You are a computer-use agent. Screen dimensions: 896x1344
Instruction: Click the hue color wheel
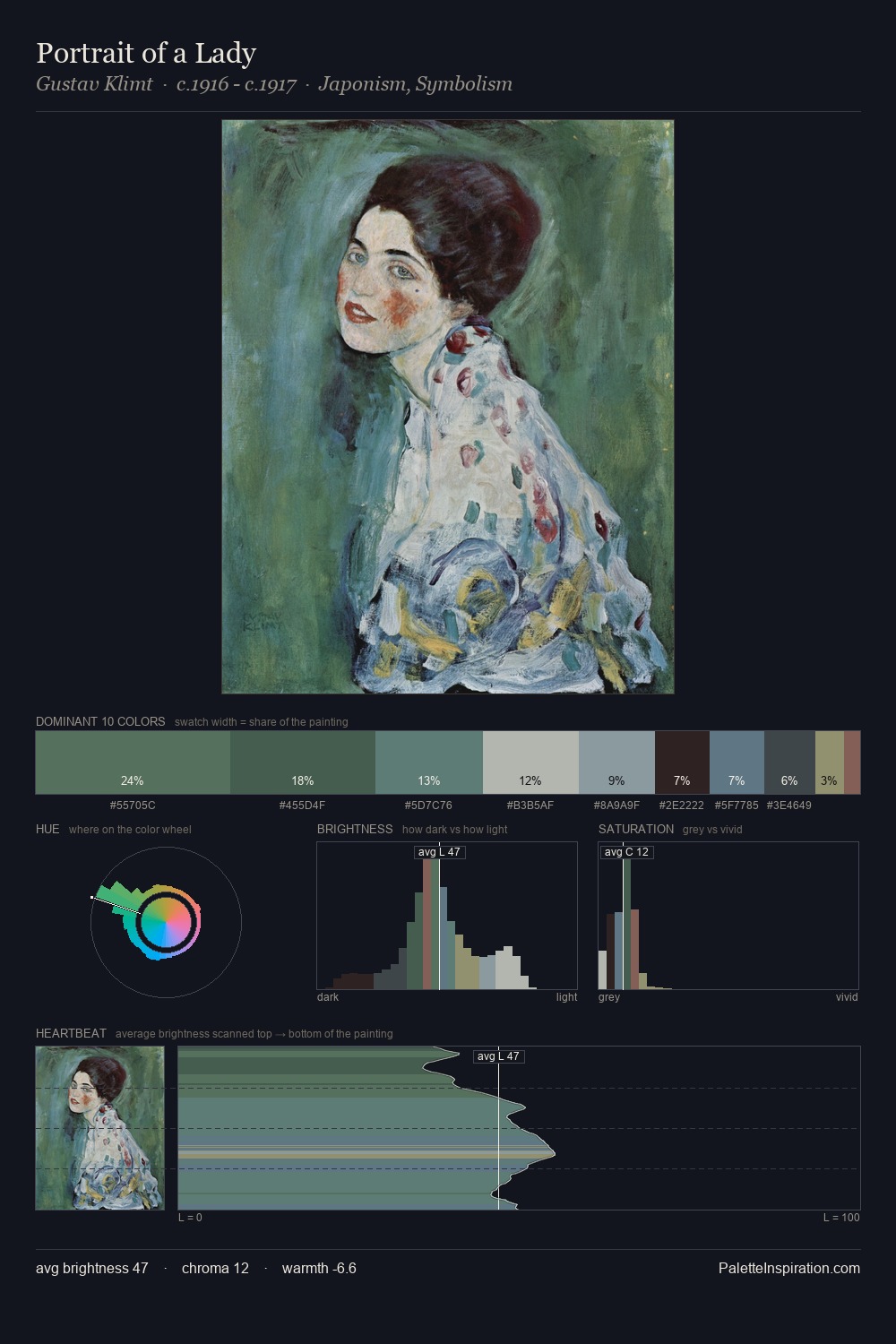click(166, 922)
